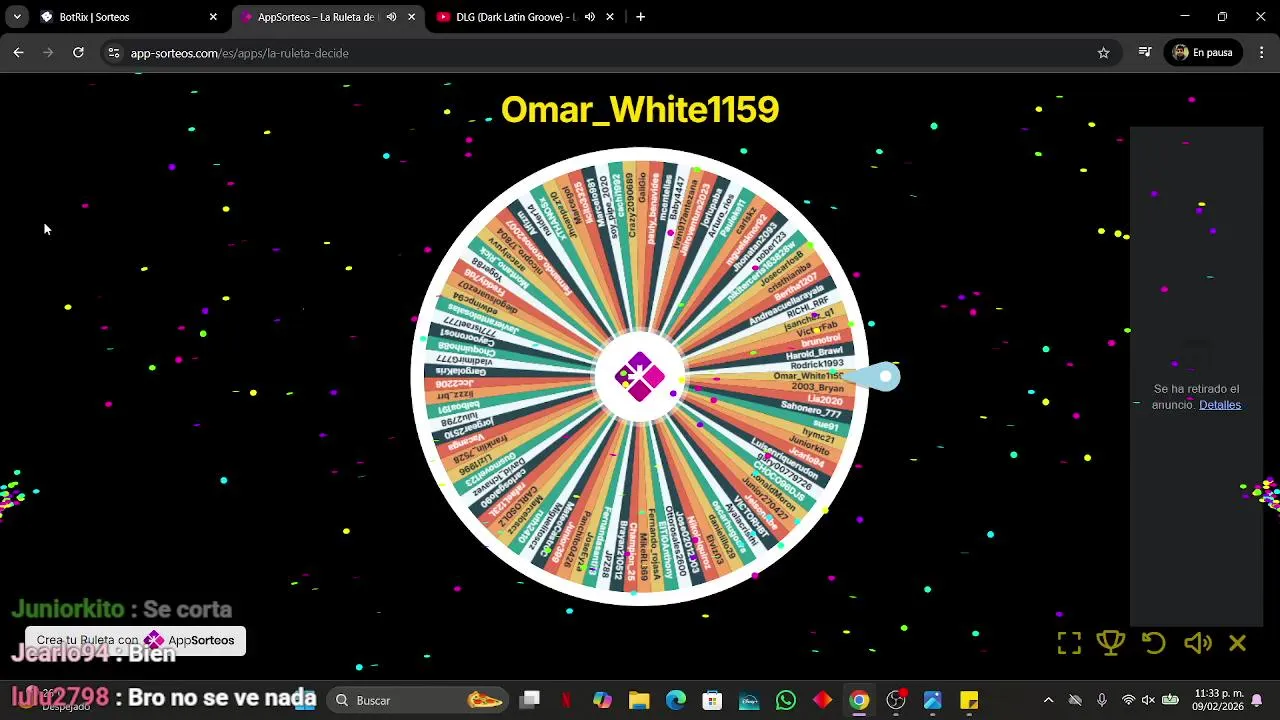Open the Google Chrome taskbar icon
This screenshot has width=1280, height=720.
click(x=859, y=700)
